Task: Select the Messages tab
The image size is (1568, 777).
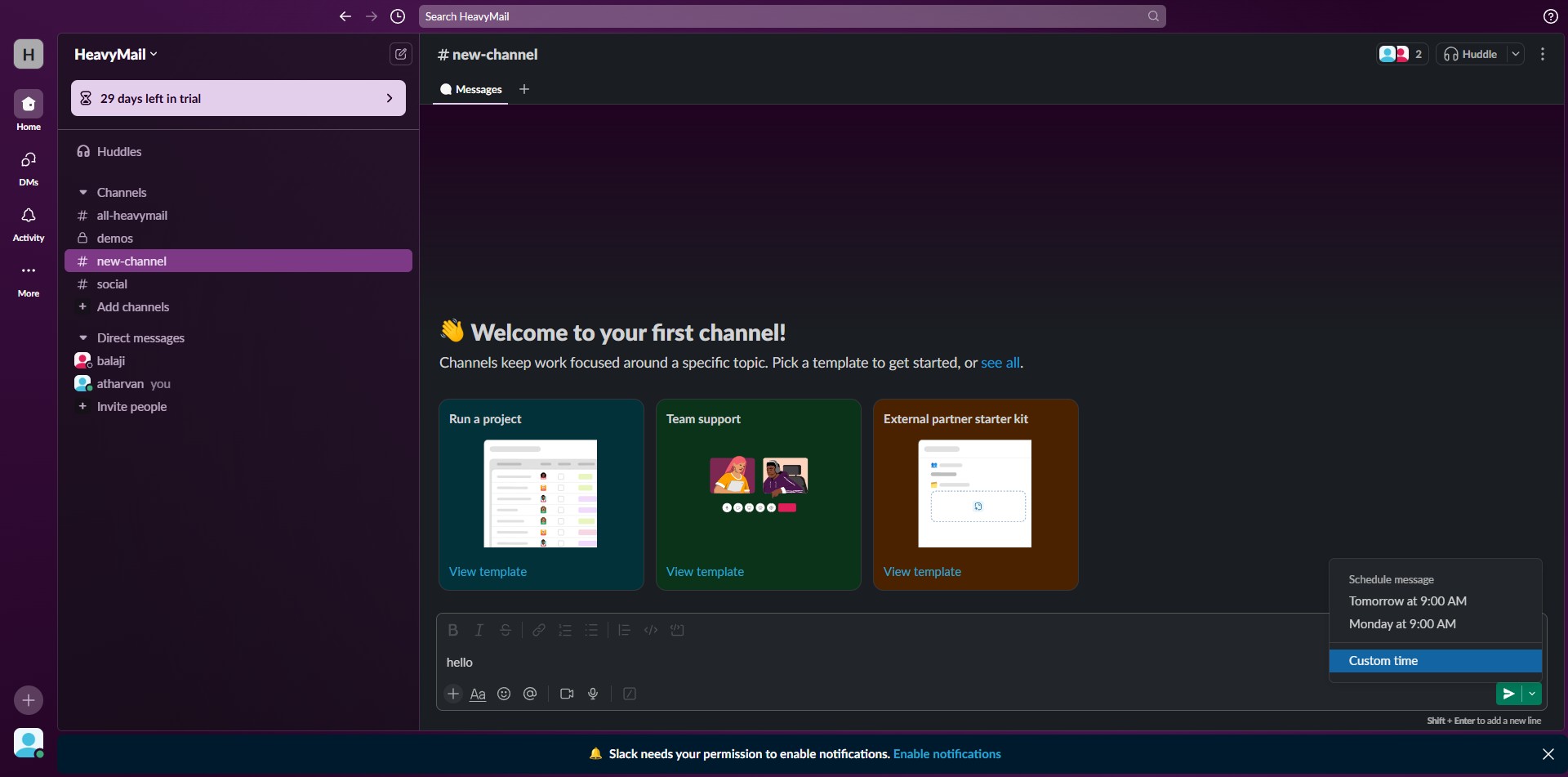Action: tap(470, 90)
